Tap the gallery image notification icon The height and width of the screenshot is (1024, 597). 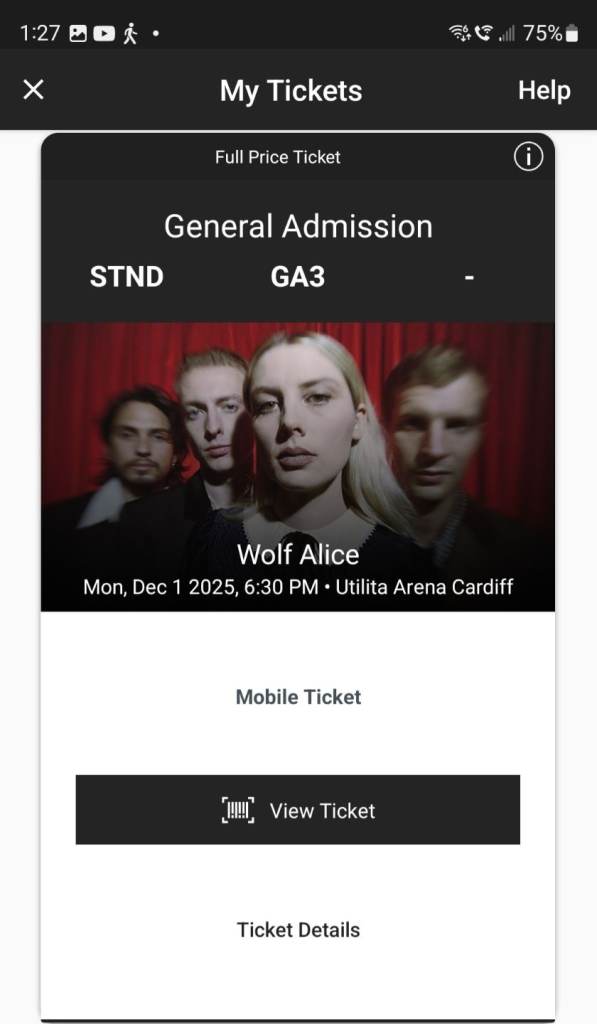[x=78, y=33]
